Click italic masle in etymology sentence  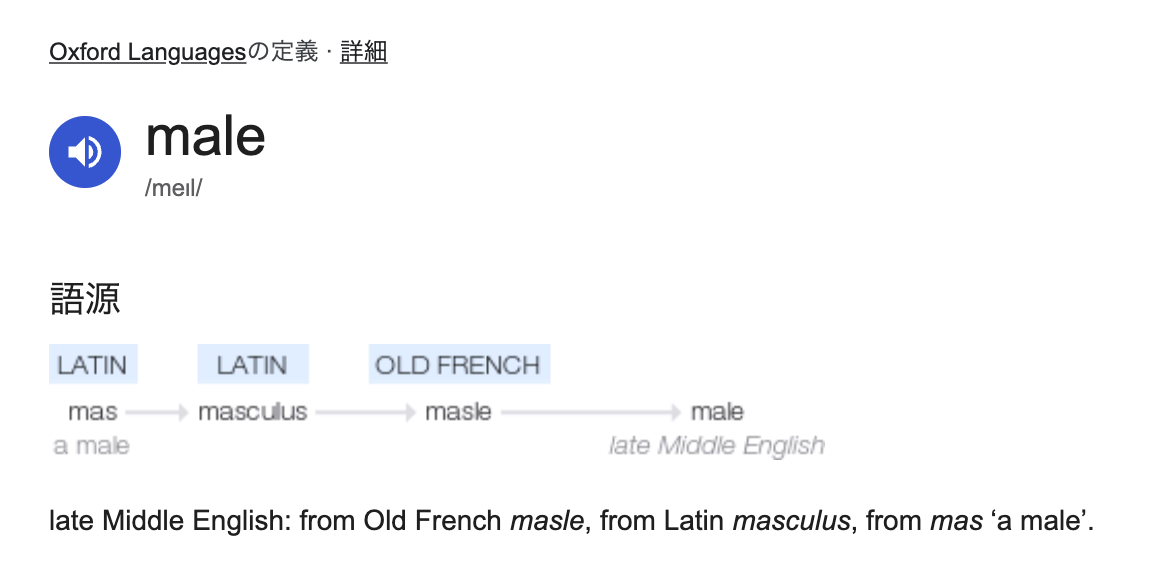click(547, 522)
